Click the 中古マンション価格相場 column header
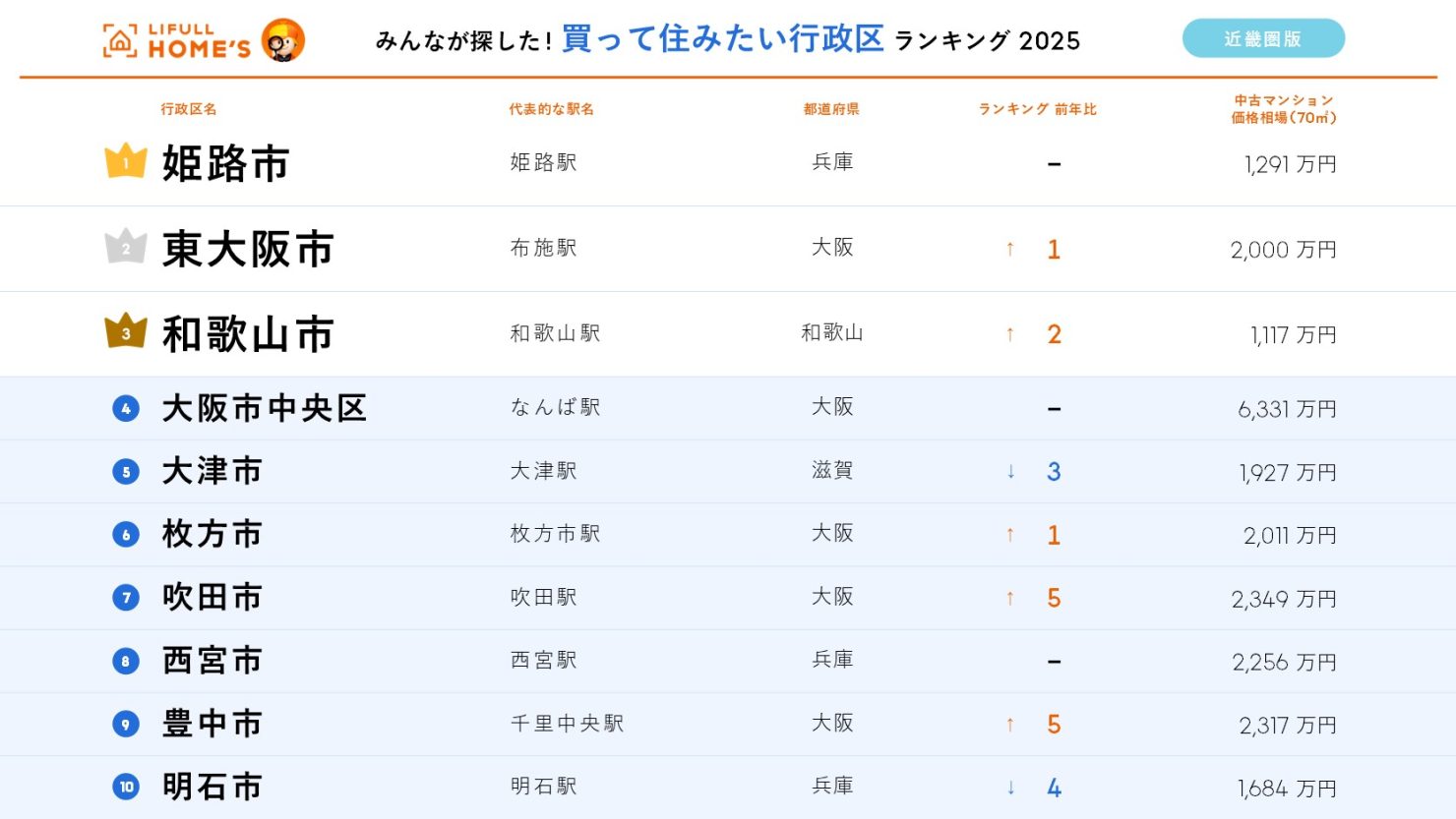This screenshot has height=819, width=1456. [1284, 109]
